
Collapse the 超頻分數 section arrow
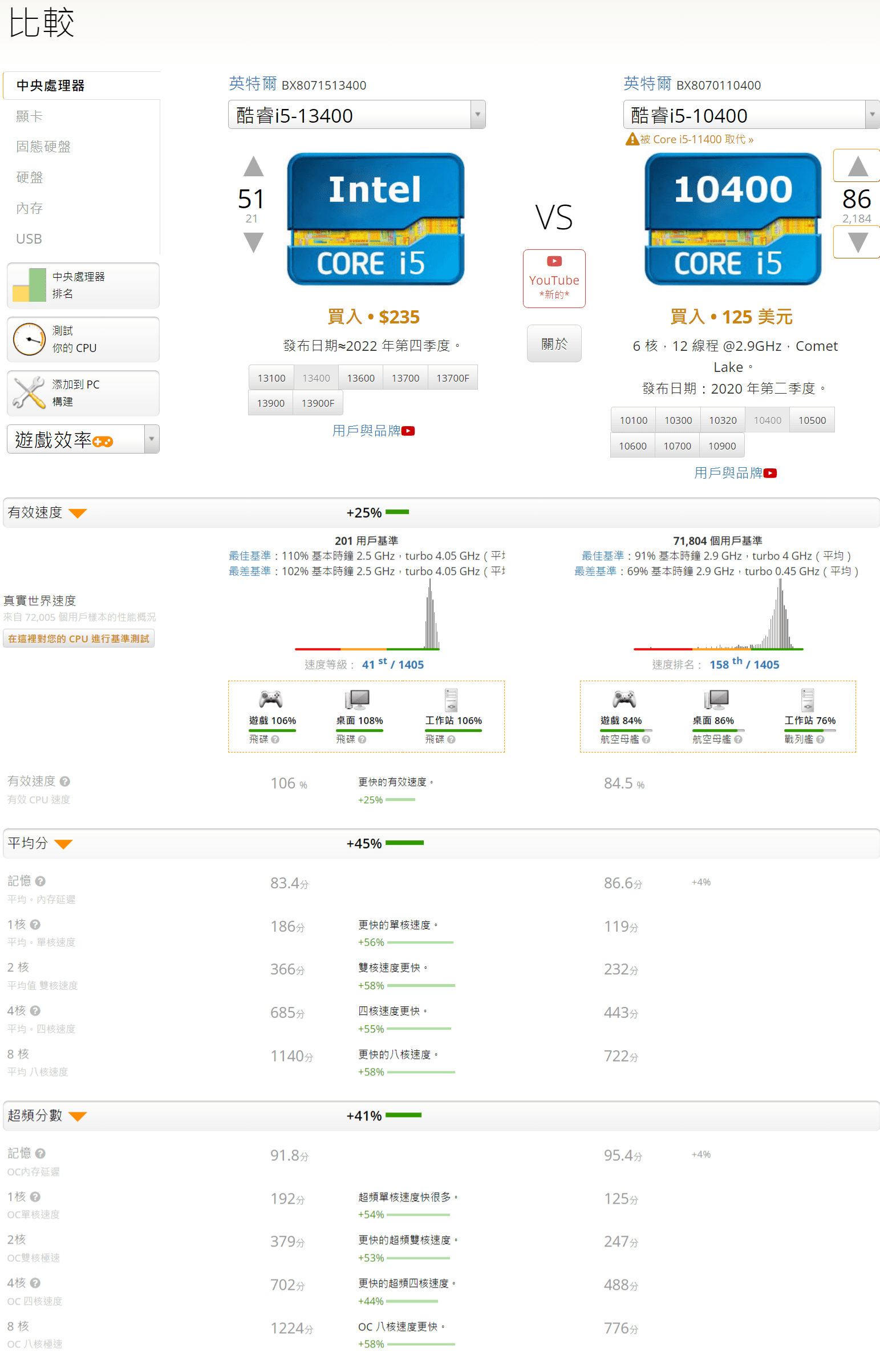coord(77,1116)
